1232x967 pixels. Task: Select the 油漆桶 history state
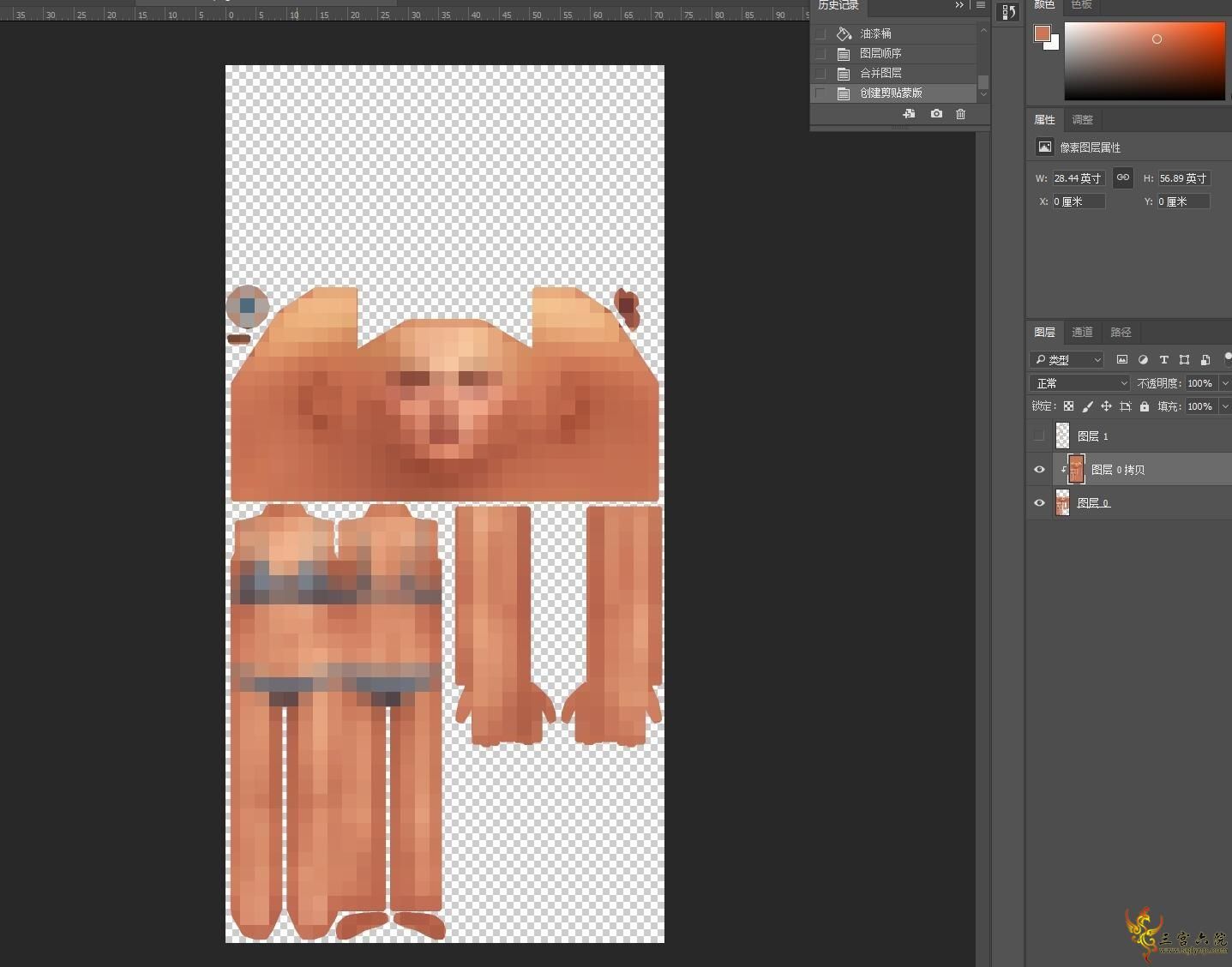click(893, 33)
